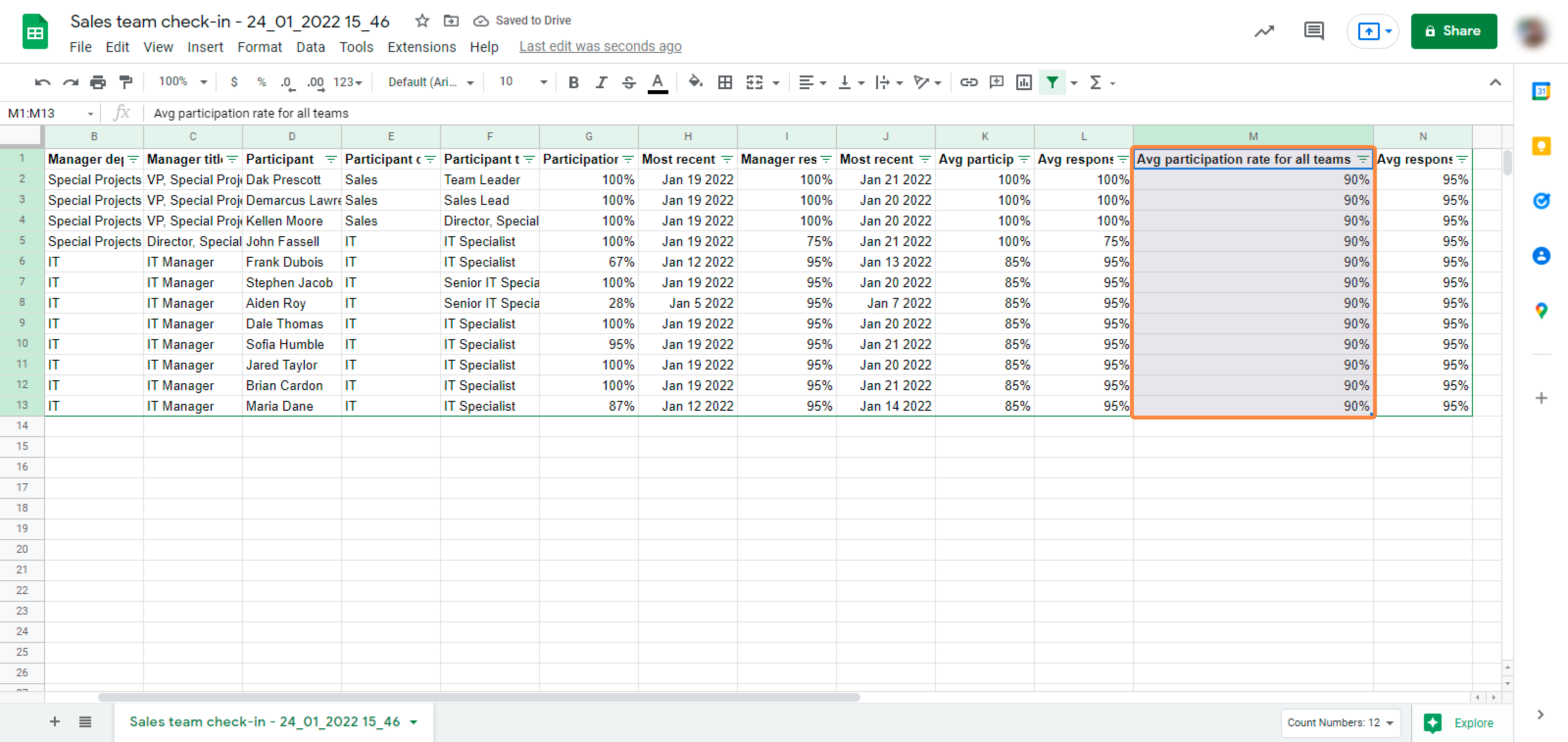Viewport: 1568px width, 742px height.
Task: Open text wrapping dropdown
Action: tap(889, 82)
